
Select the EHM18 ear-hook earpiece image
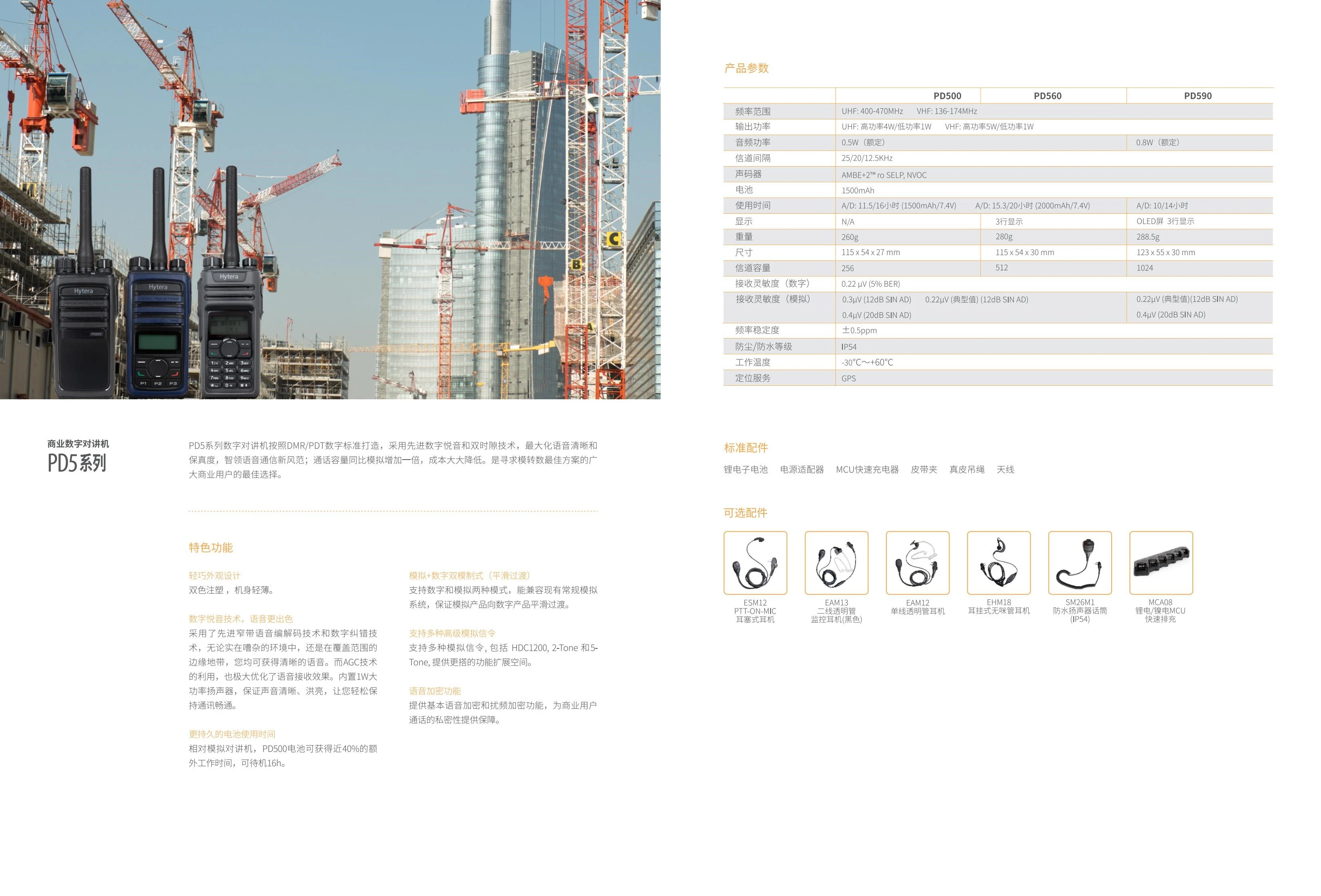click(999, 563)
